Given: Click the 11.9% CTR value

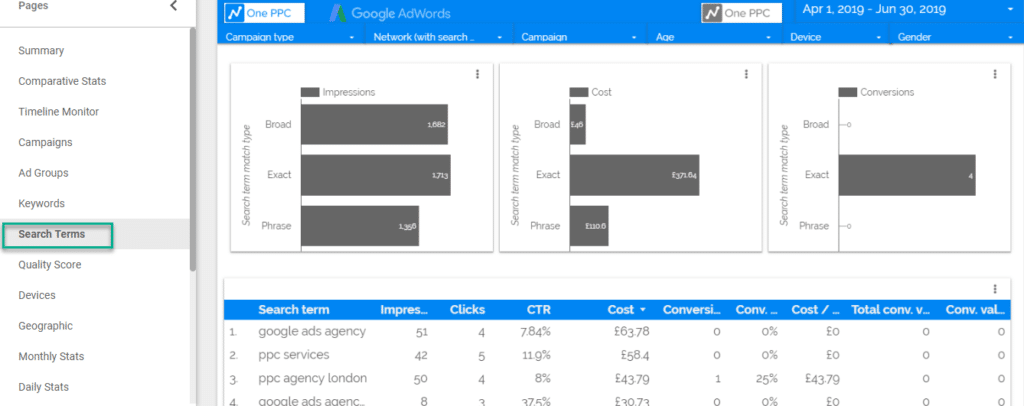Looking at the screenshot, I should click(537, 355).
